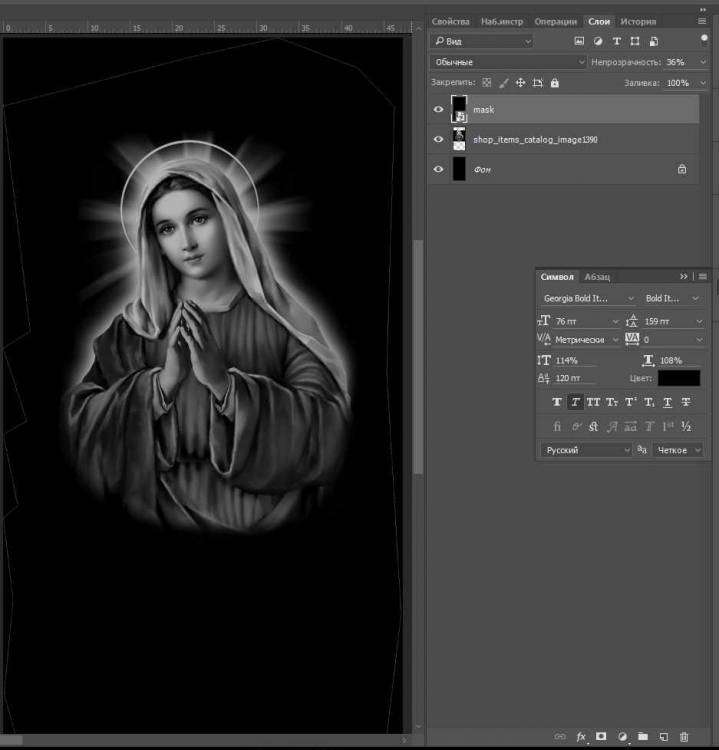The image size is (719, 750).
Task: Delete layer with trash icon
Action: [684, 737]
